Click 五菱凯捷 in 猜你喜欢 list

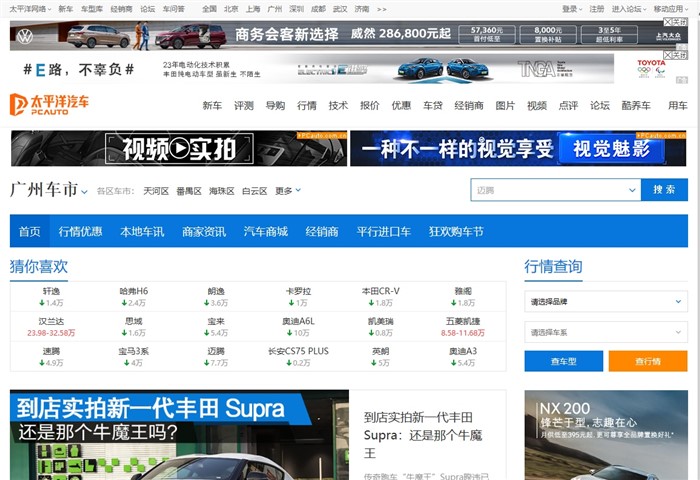pyautogui.click(x=463, y=321)
